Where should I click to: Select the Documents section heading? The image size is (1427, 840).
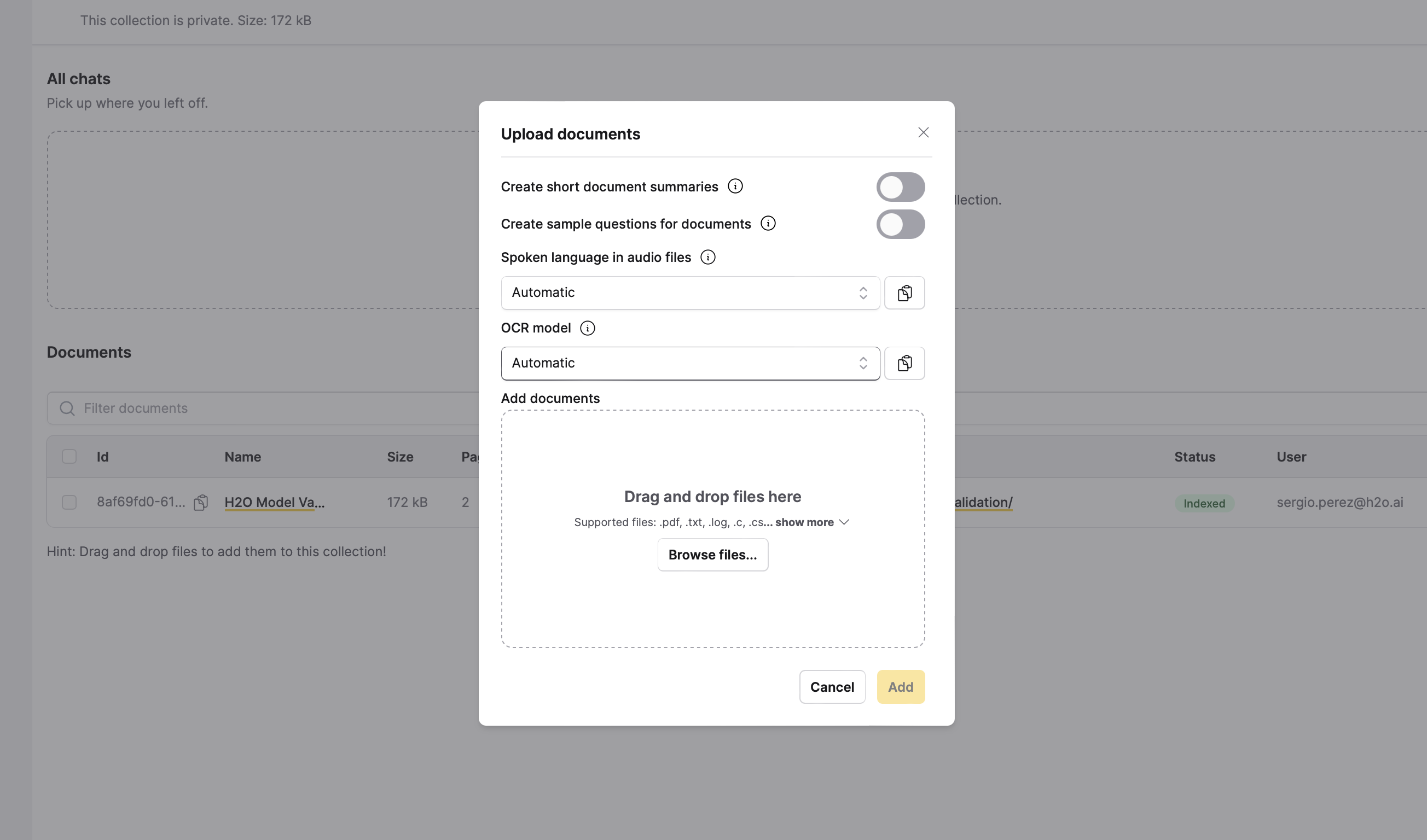pyautogui.click(x=89, y=351)
